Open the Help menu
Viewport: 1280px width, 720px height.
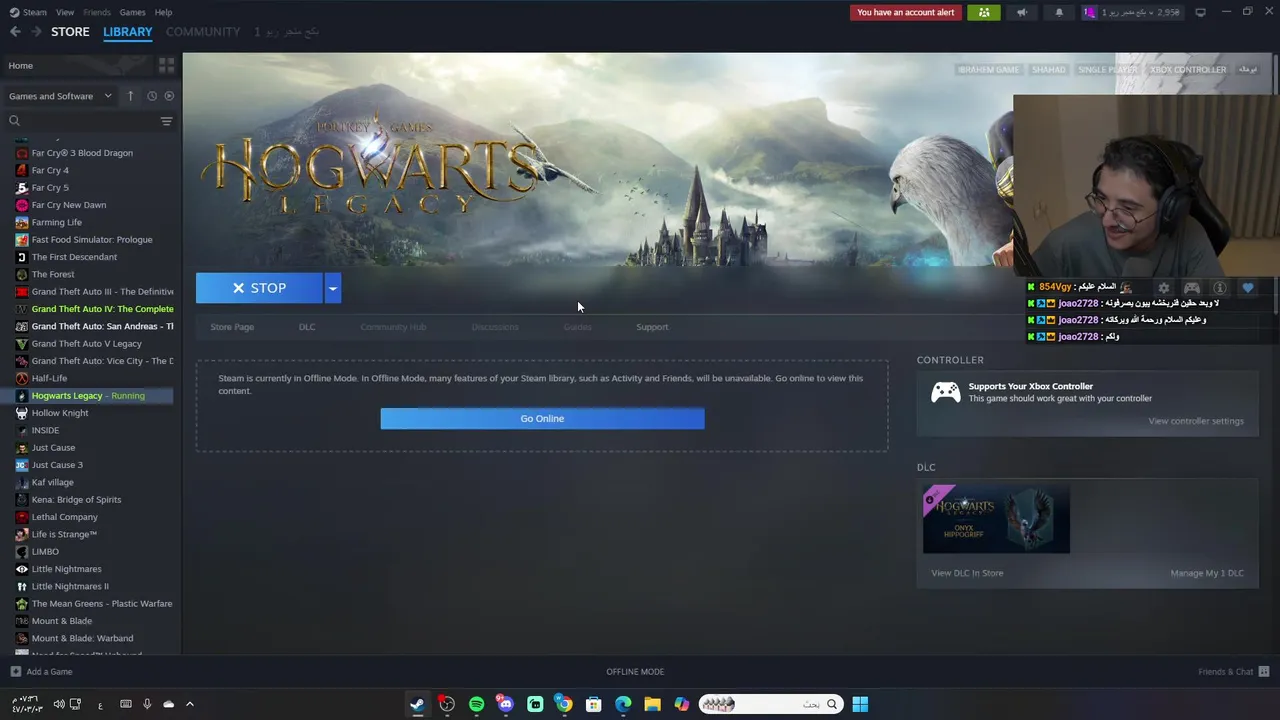[163, 12]
